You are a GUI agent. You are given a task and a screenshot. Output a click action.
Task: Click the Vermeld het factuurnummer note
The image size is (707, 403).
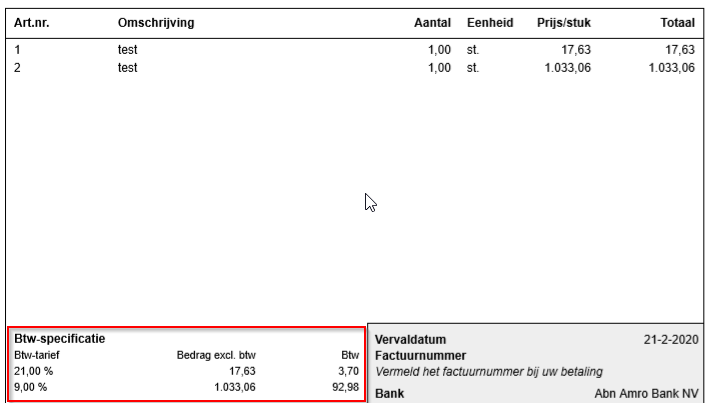(x=489, y=372)
